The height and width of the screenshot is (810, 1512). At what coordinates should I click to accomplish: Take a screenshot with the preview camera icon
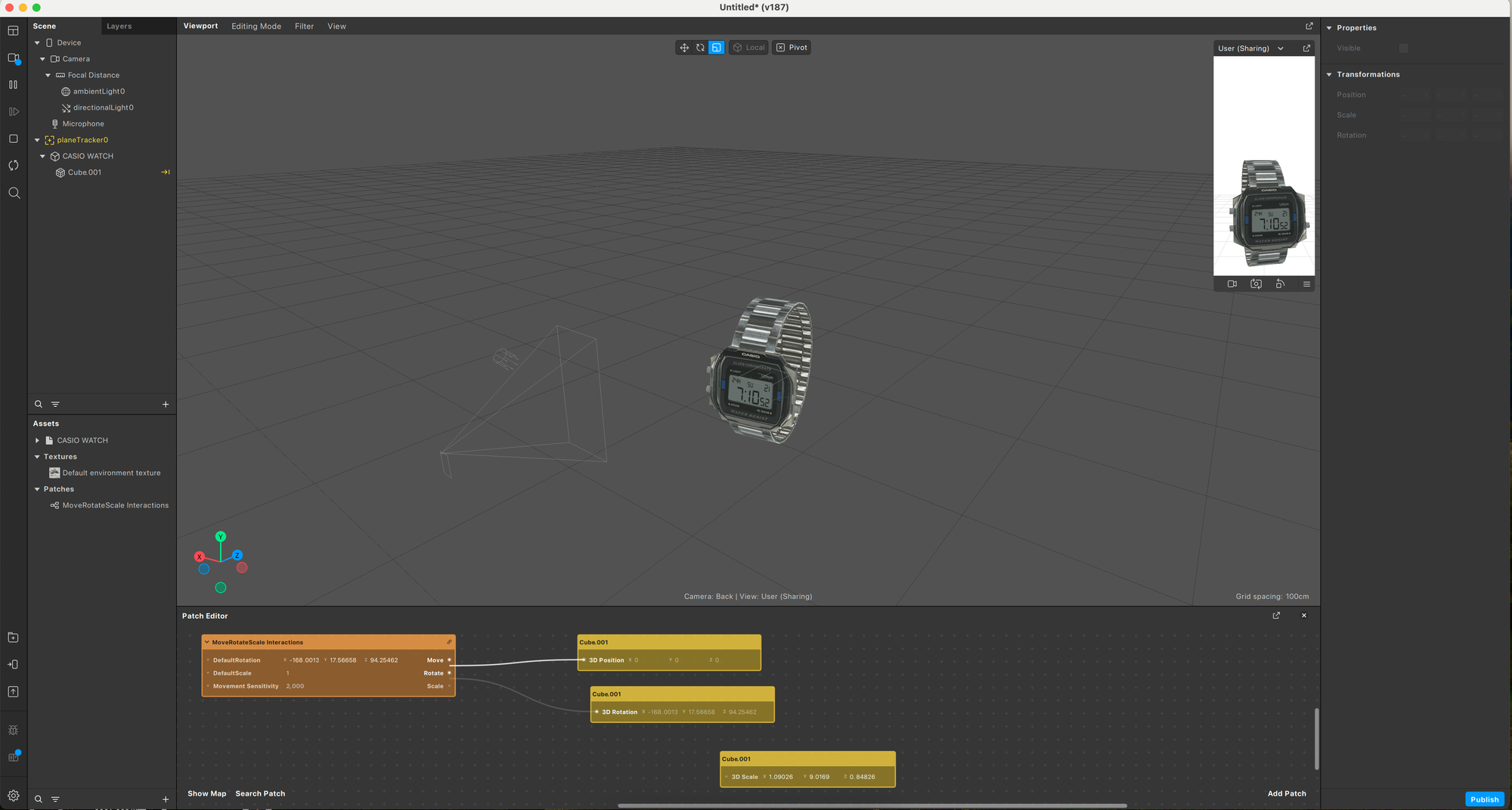1256,284
